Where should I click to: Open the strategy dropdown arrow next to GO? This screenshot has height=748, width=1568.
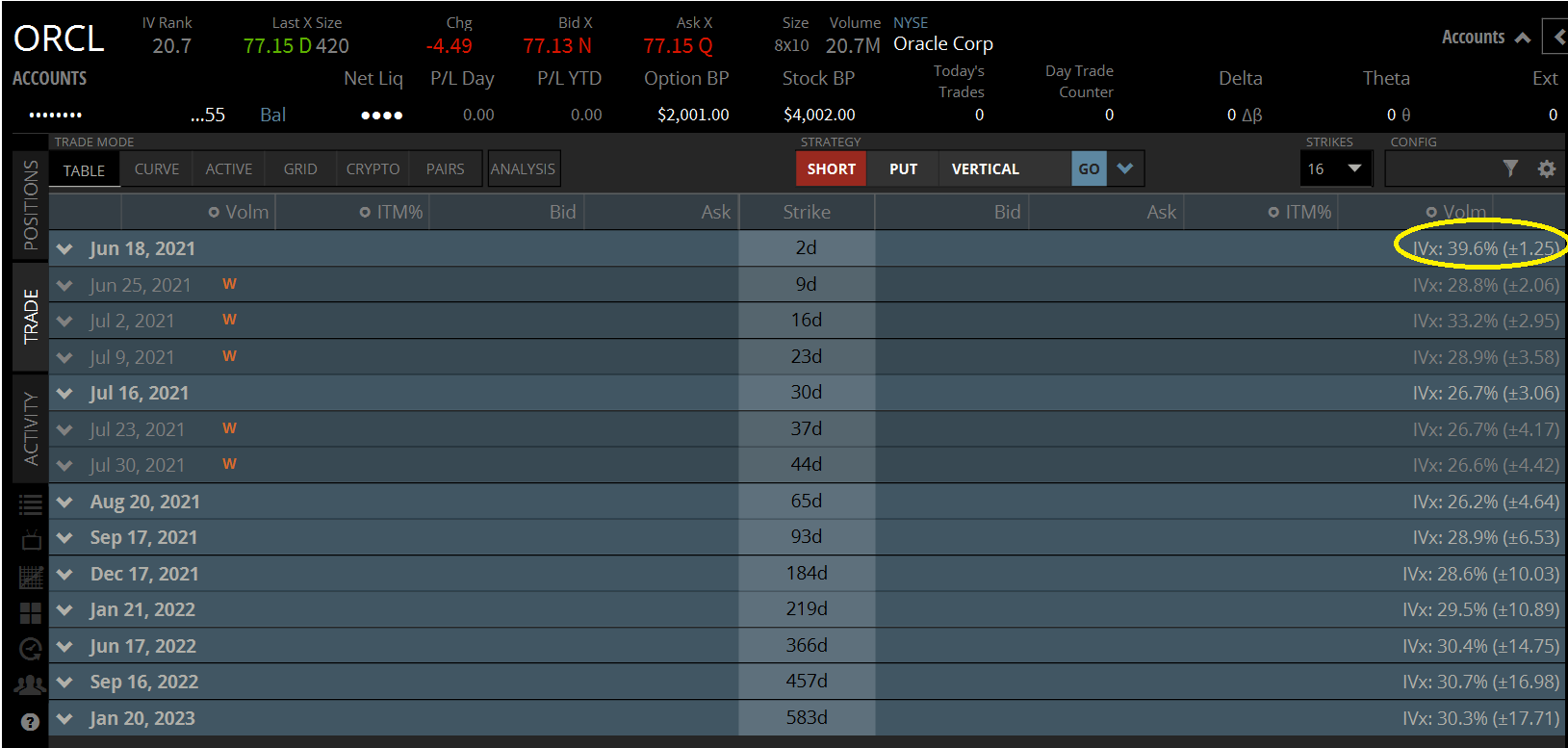(x=1125, y=168)
